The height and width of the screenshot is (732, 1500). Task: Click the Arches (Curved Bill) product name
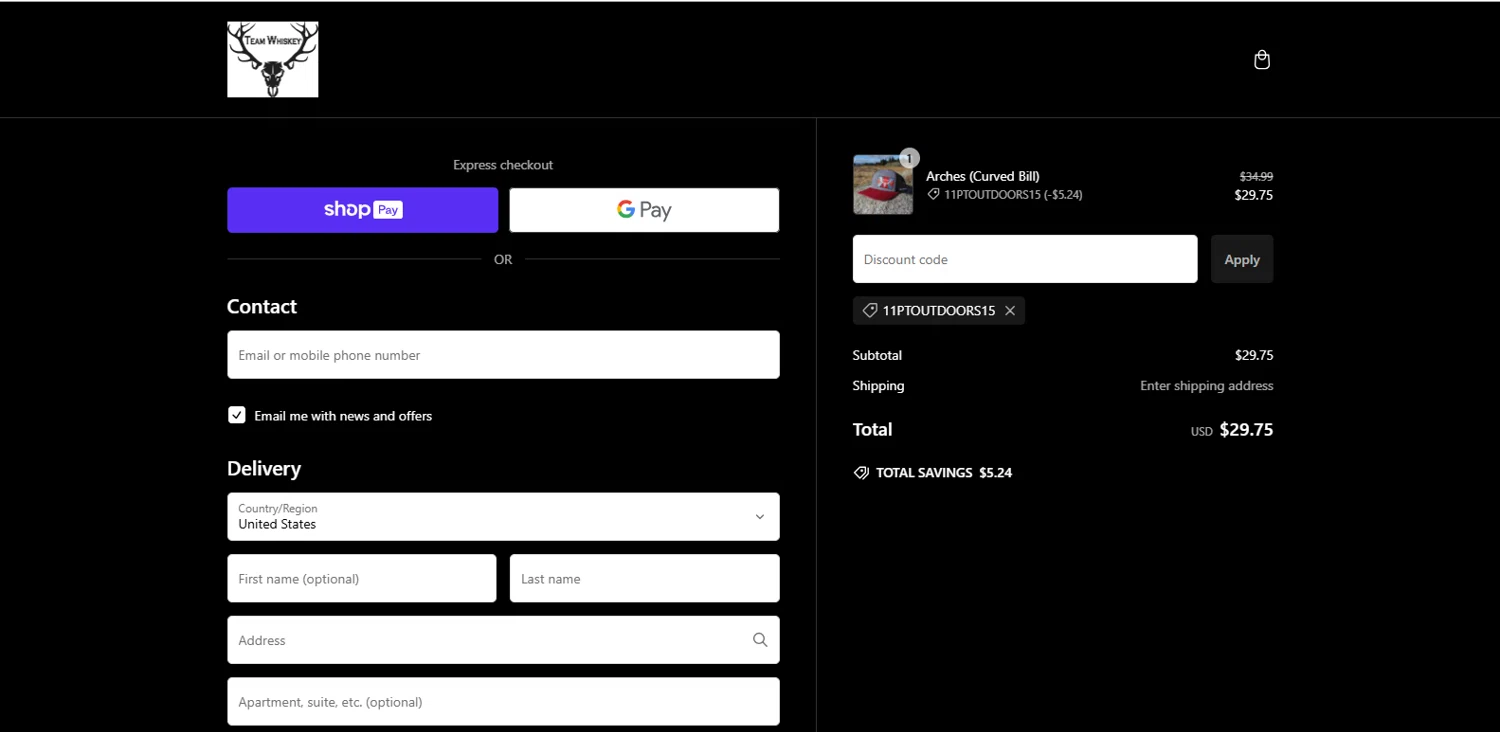pyautogui.click(x=983, y=176)
